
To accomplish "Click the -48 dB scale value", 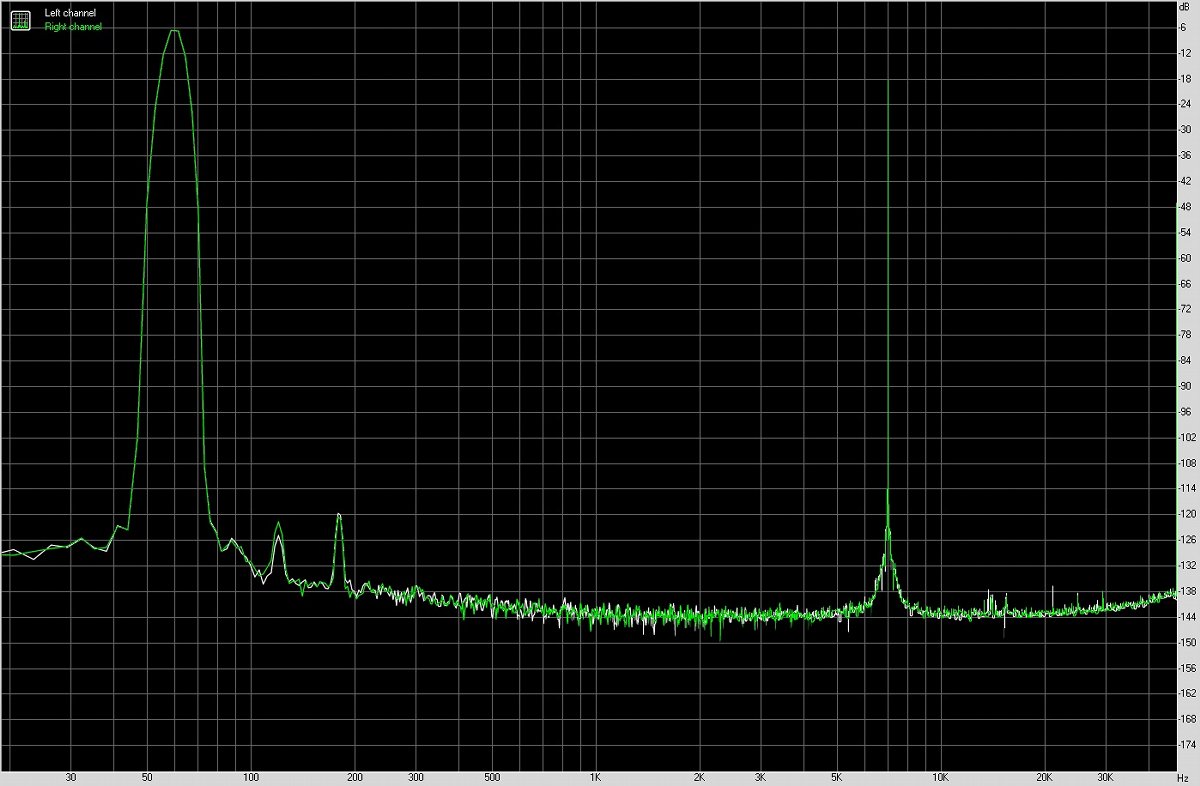I will [x=1185, y=207].
